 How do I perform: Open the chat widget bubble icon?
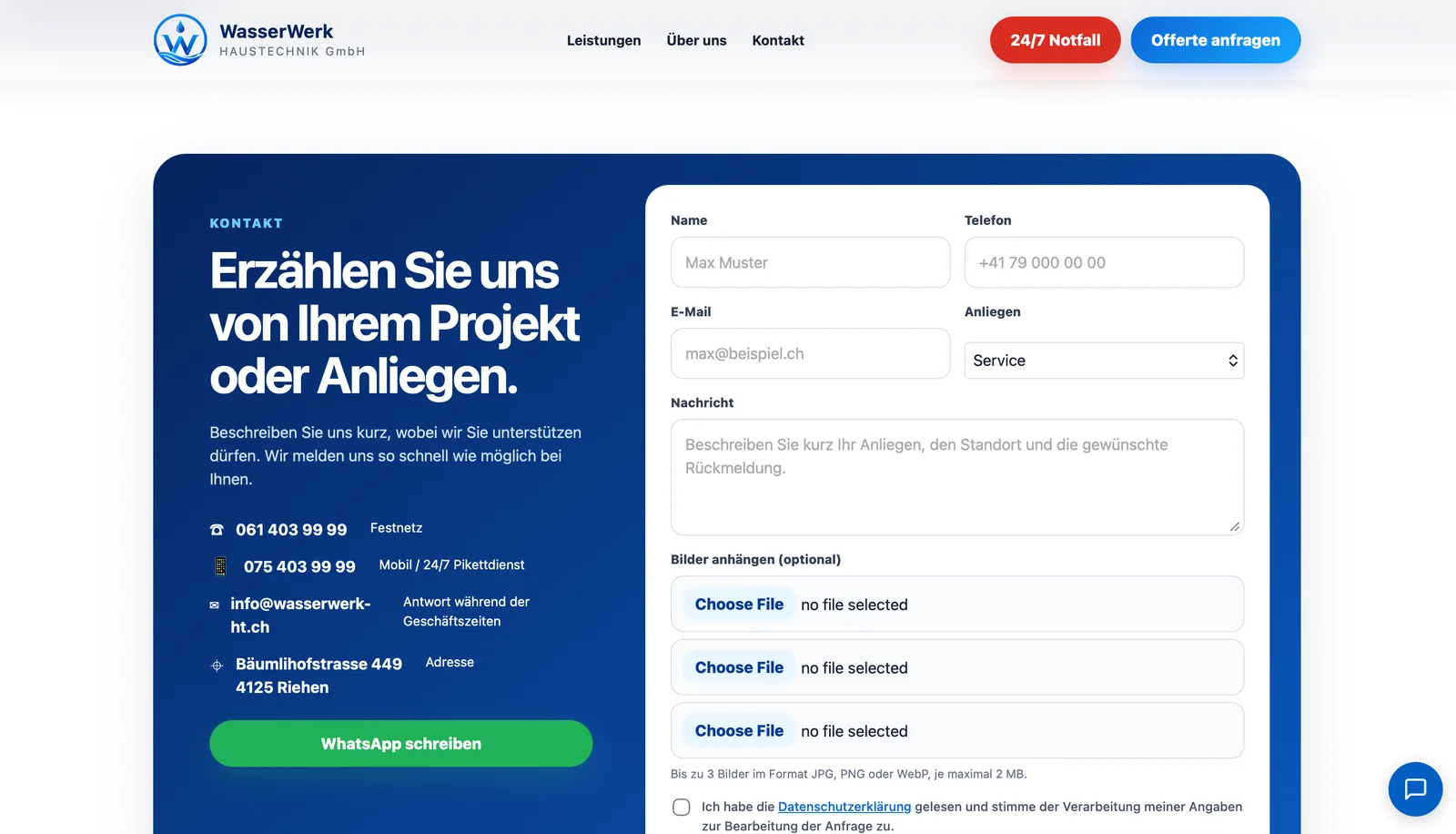1415,788
